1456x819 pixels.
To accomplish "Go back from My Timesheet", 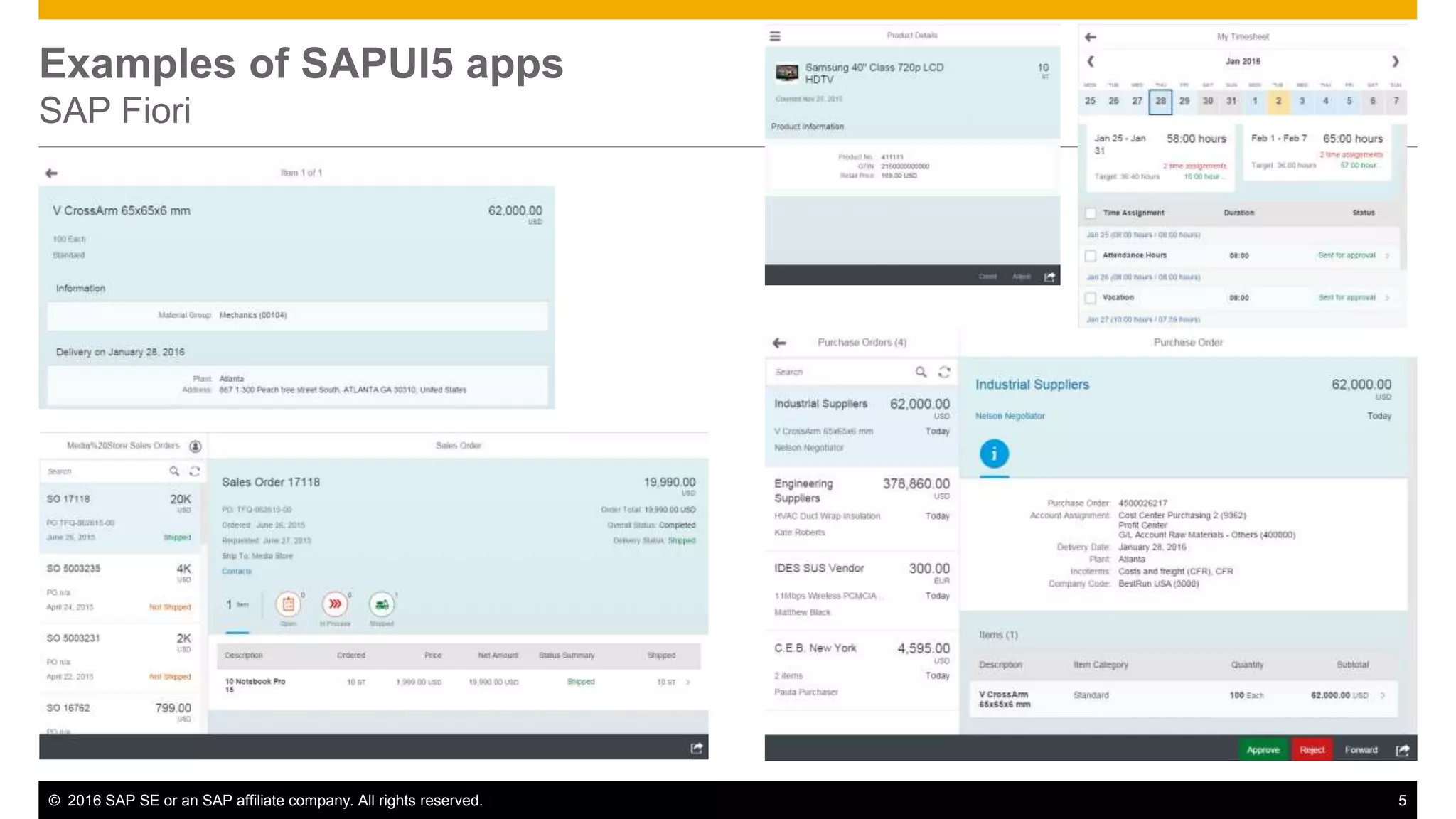I will [1091, 36].
